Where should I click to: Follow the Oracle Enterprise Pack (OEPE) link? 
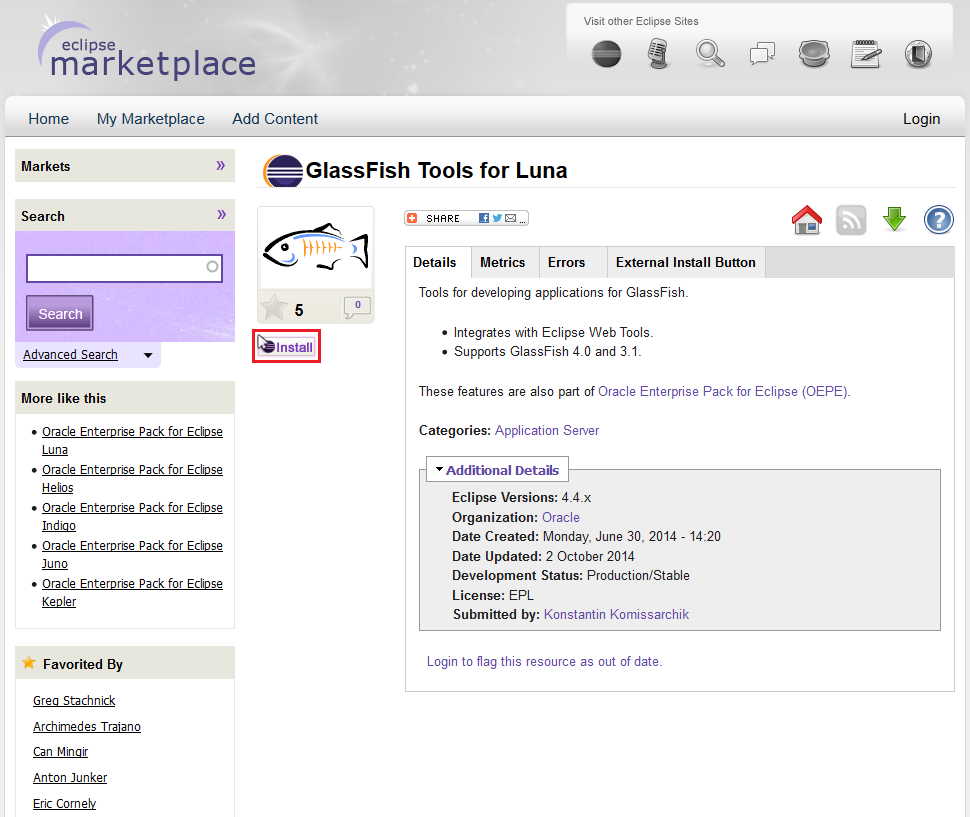click(x=724, y=391)
